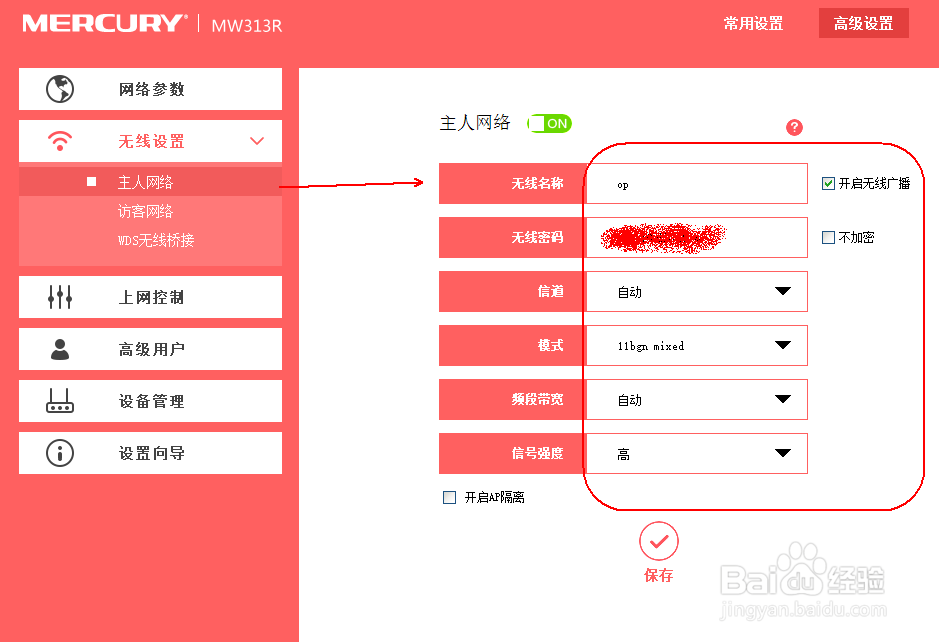Image resolution: width=939 pixels, height=642 pixels.
Task: Check the 开启AP隔离 checkbox
Action: pyautogui.click(x=449, y=497)
